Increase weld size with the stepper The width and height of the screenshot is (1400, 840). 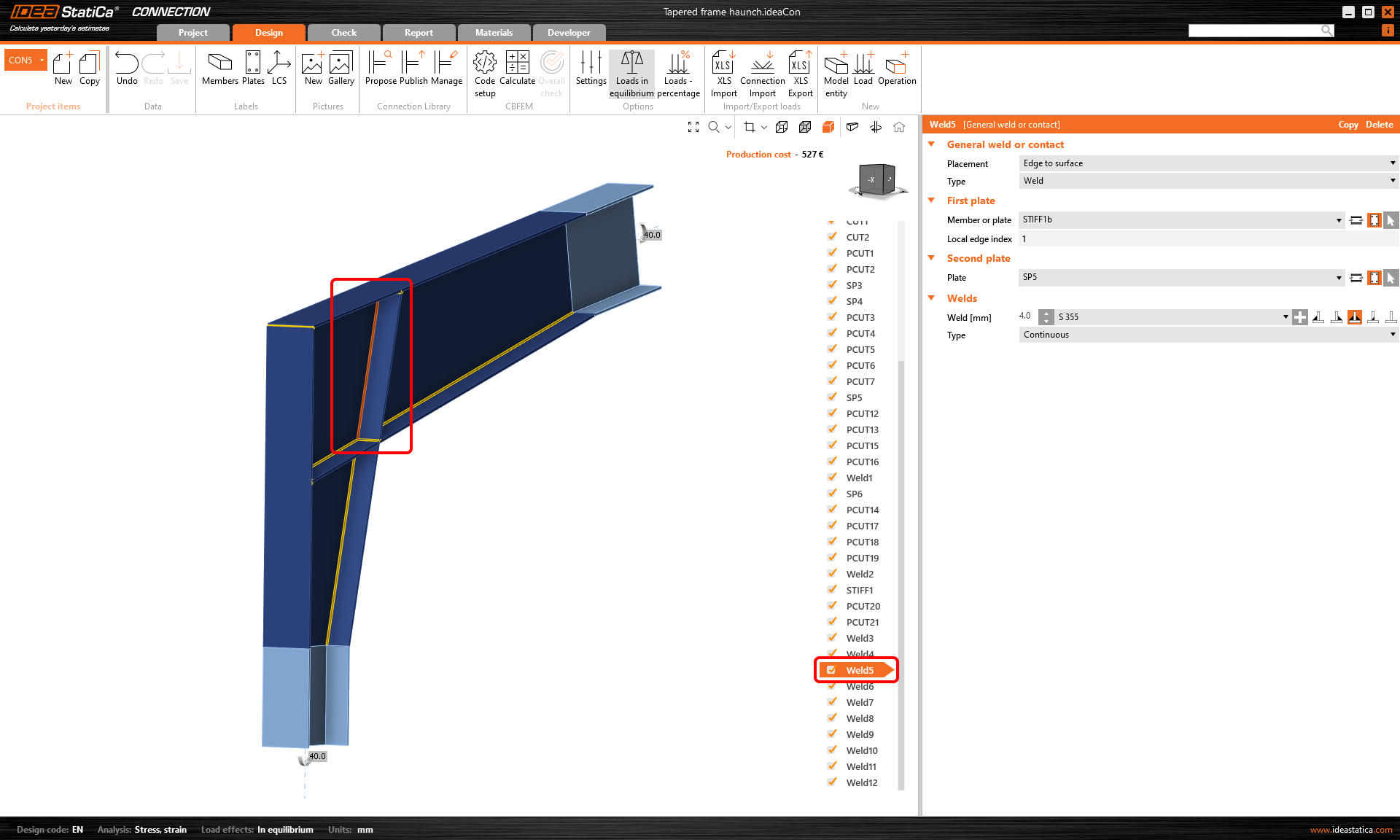pos(1046,314)
